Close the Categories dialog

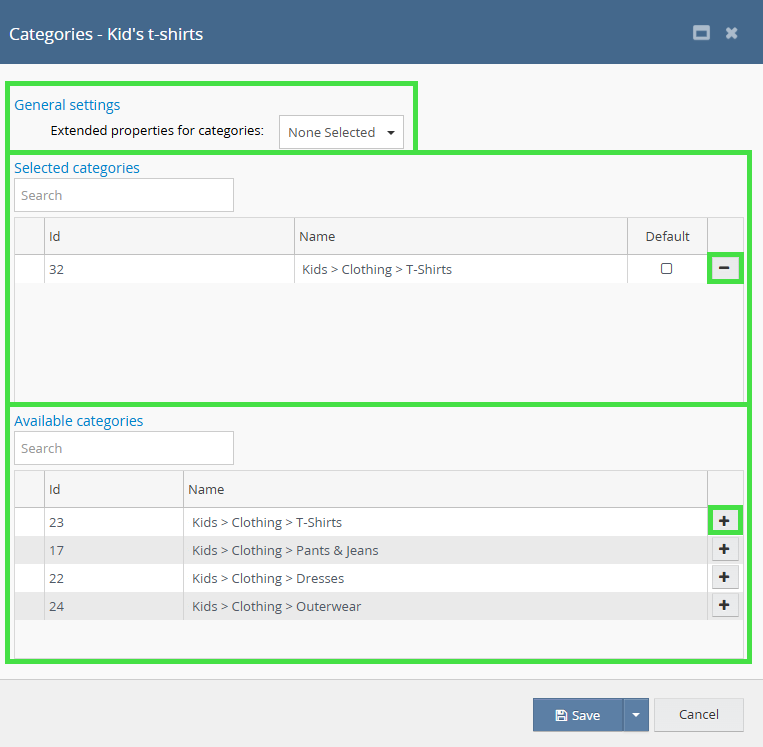pos(731,33)
